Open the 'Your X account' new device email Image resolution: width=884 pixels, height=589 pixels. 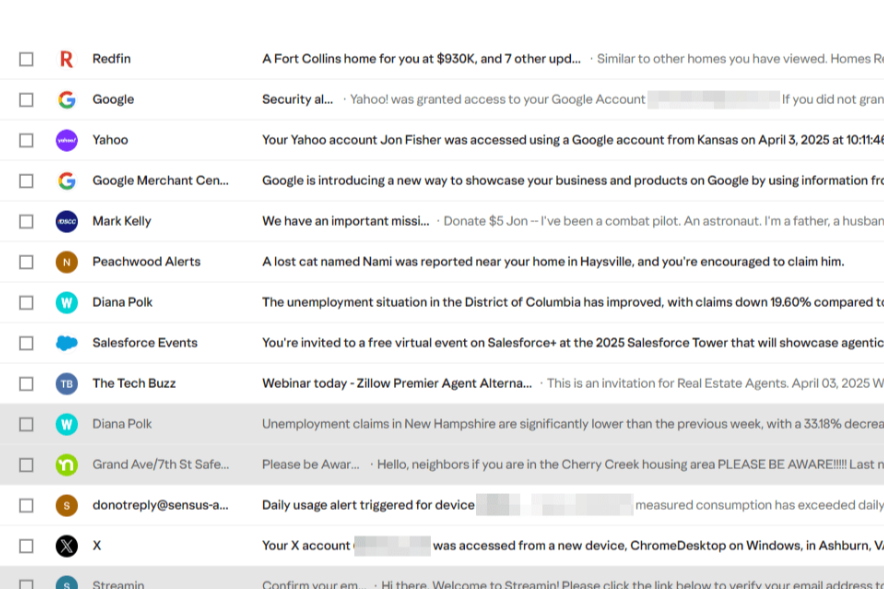(573, 546)
